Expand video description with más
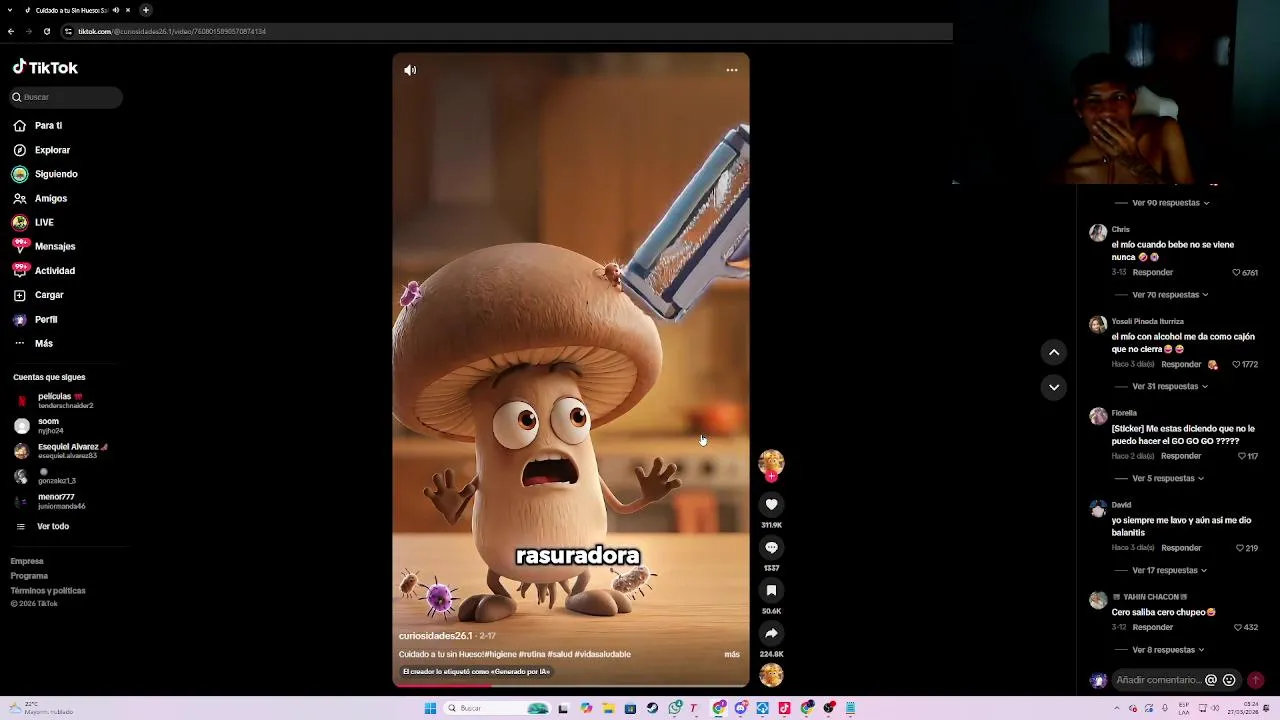This screenshot has height=720, width=1280. tap(732, 654)
